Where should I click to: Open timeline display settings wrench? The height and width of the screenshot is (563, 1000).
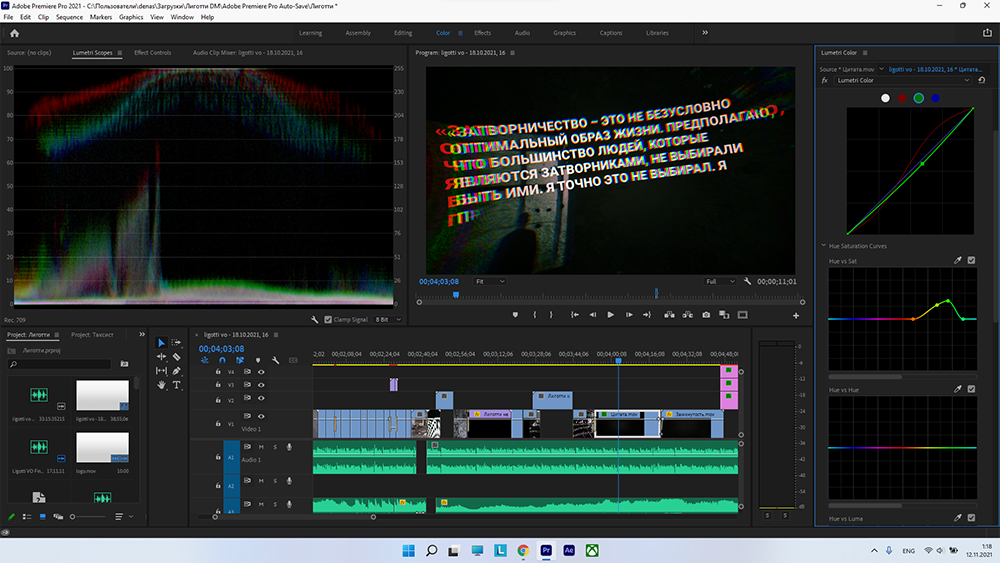pyautogui.click(x=274, y=360)
